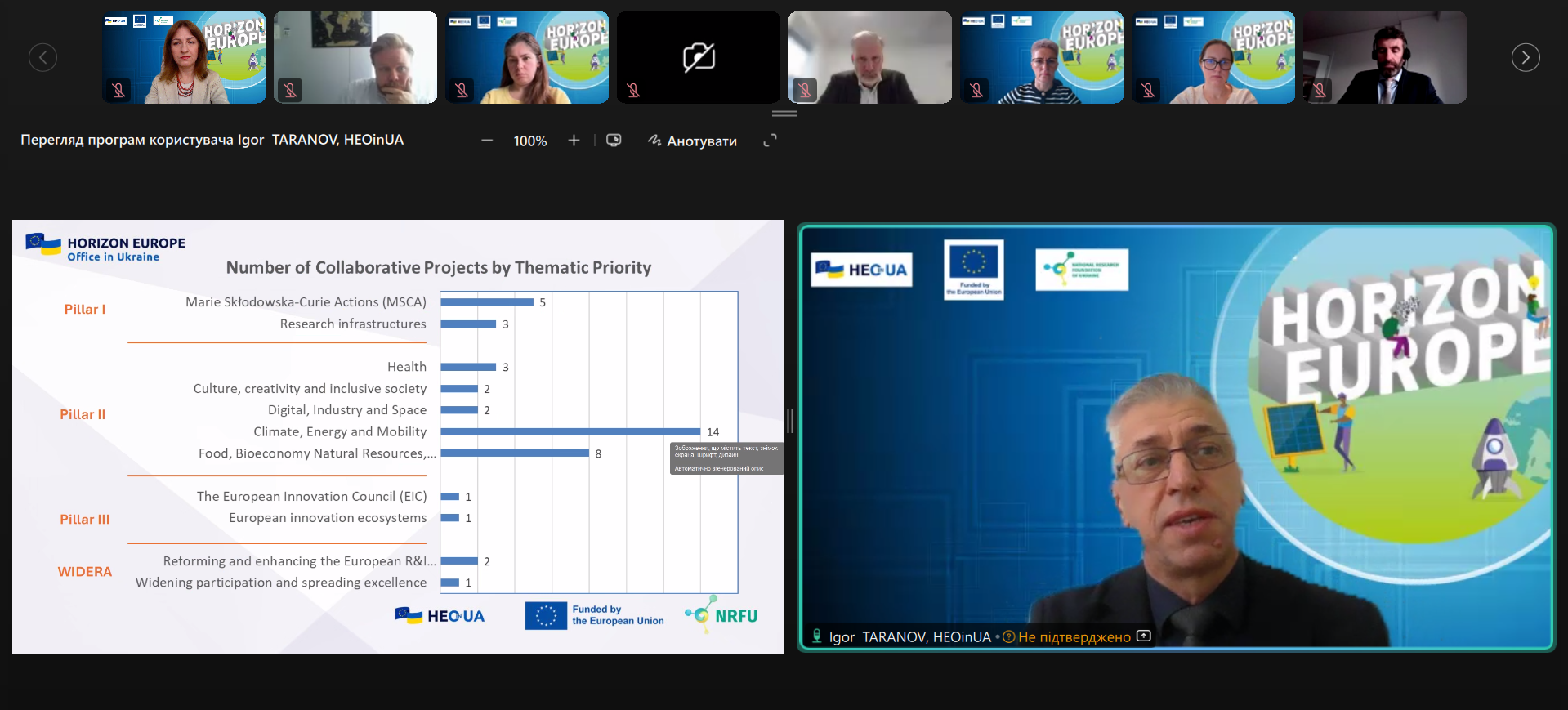Zoom out with the minus button

(487, 141)
